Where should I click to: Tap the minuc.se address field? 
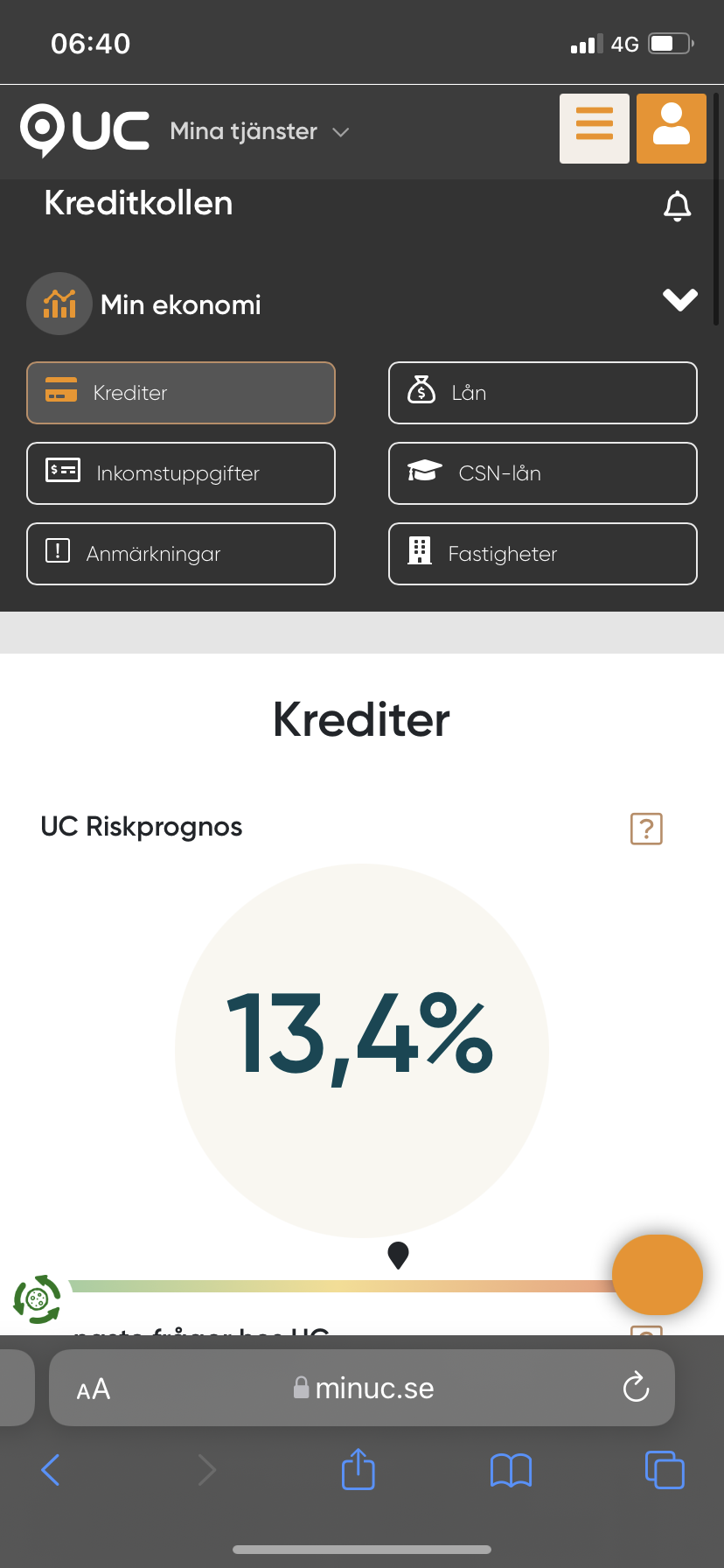coord(367,1388)
